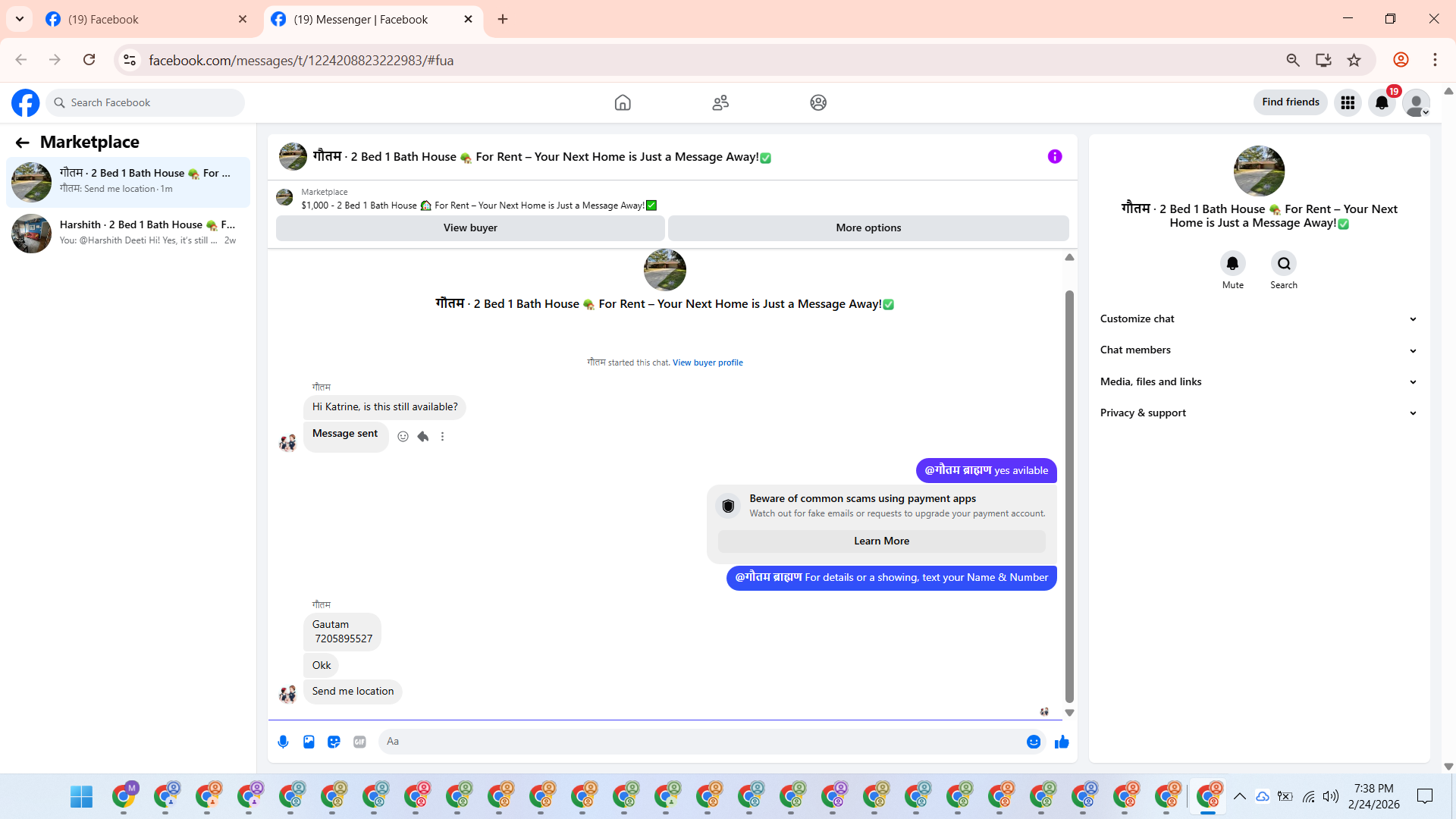Attach a file using the photo icon
The image size is (1456, 819).
[x=309, y=742]
